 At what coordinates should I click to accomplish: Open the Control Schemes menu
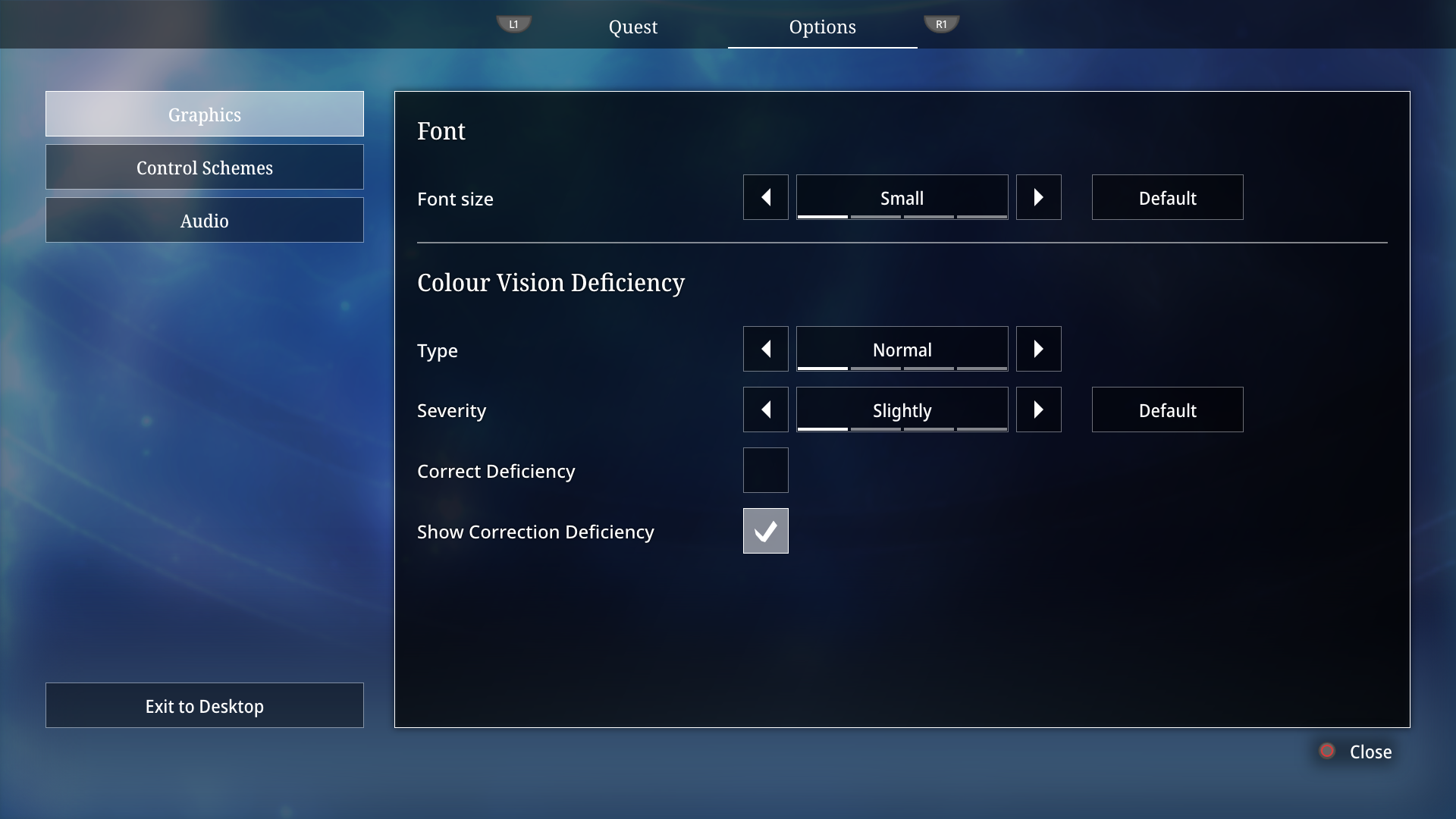205,167
